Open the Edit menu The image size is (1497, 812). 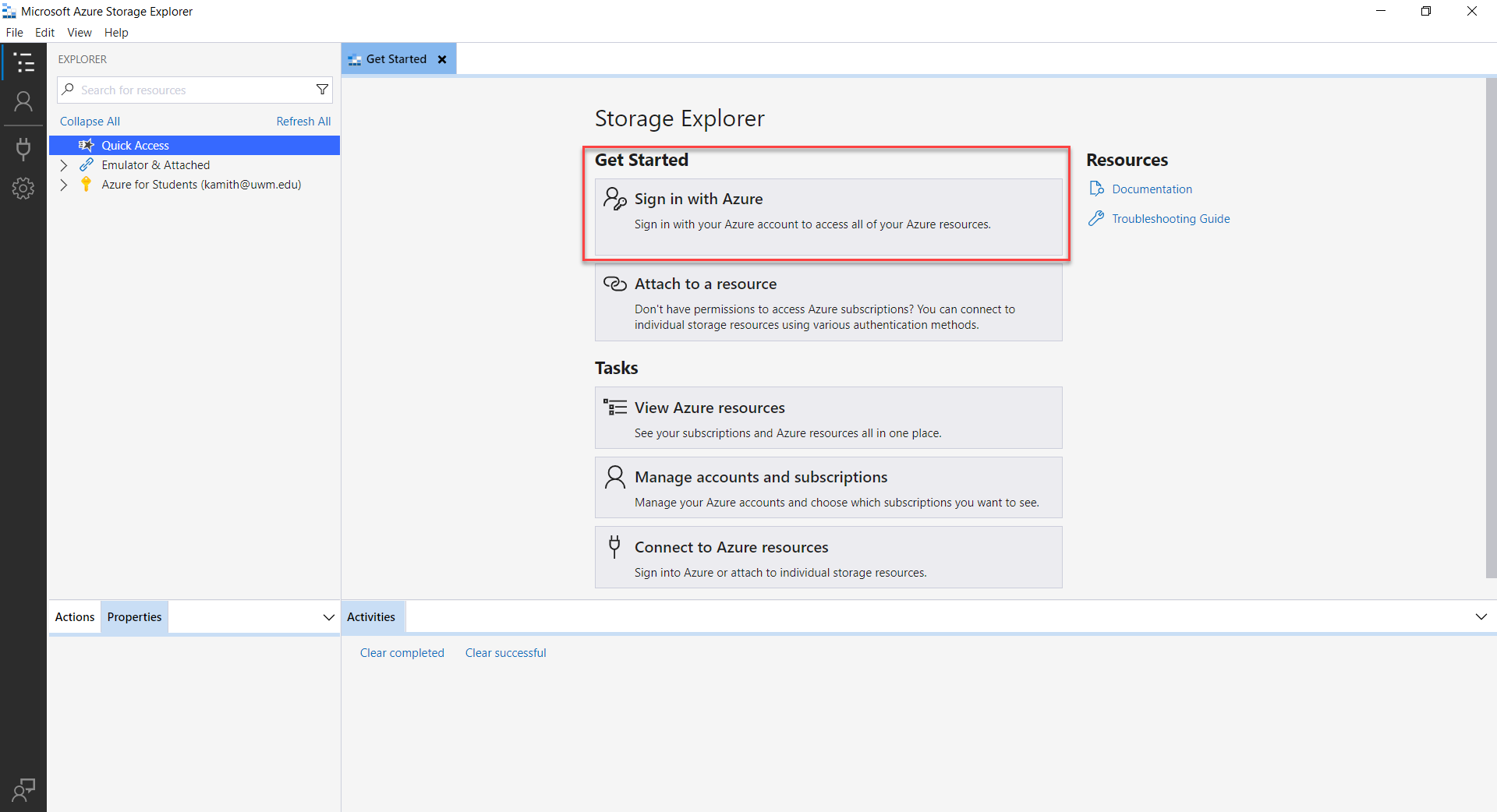pyautogui.click(x=44, y=32)
